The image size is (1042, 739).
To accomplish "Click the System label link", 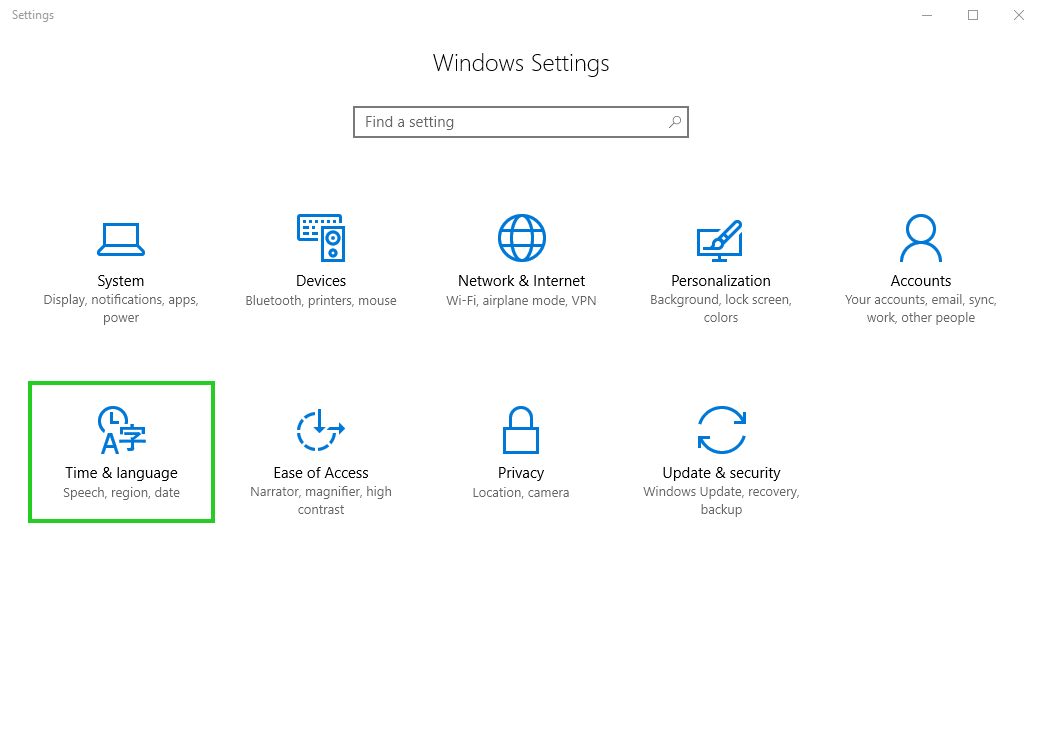I will click(x=121, y=280).
